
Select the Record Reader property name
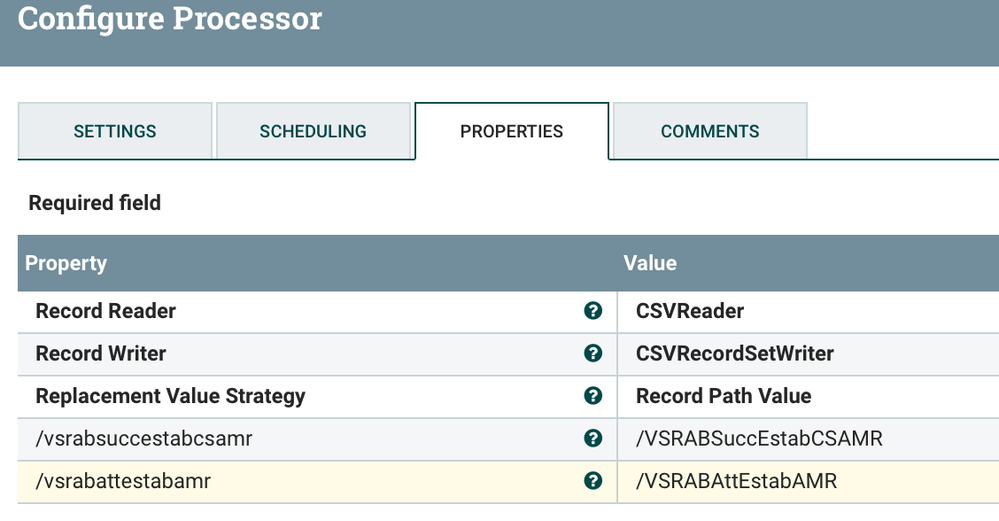(x=106, y=311)
